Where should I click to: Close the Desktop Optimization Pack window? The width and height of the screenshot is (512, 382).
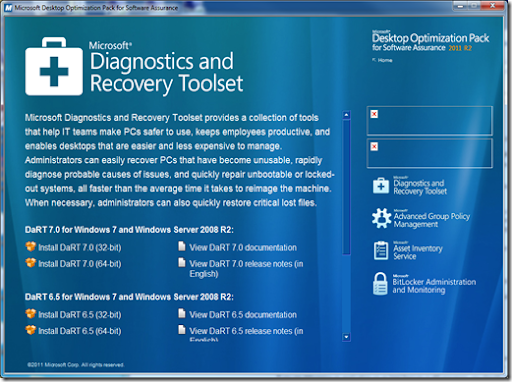tap(493, 6)
